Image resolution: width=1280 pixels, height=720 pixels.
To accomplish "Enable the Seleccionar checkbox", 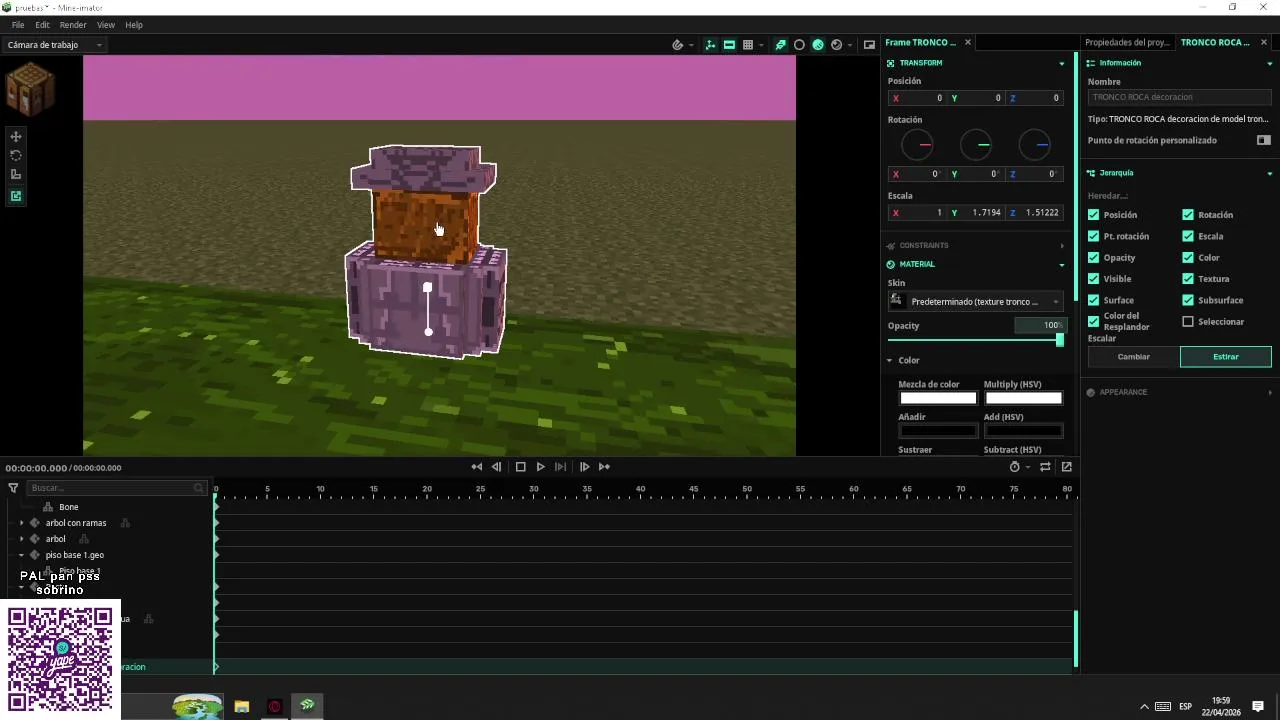I will (1188, 322).
